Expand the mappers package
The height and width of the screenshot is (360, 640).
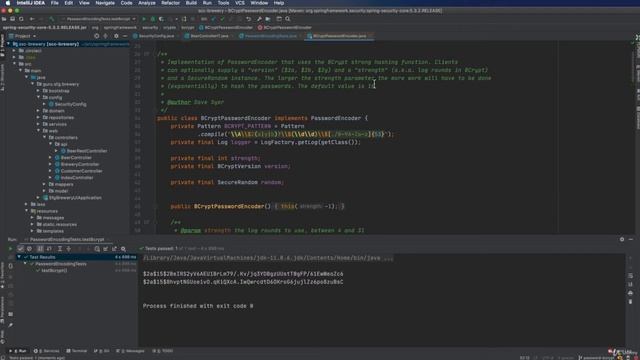[x=45, y=184]
